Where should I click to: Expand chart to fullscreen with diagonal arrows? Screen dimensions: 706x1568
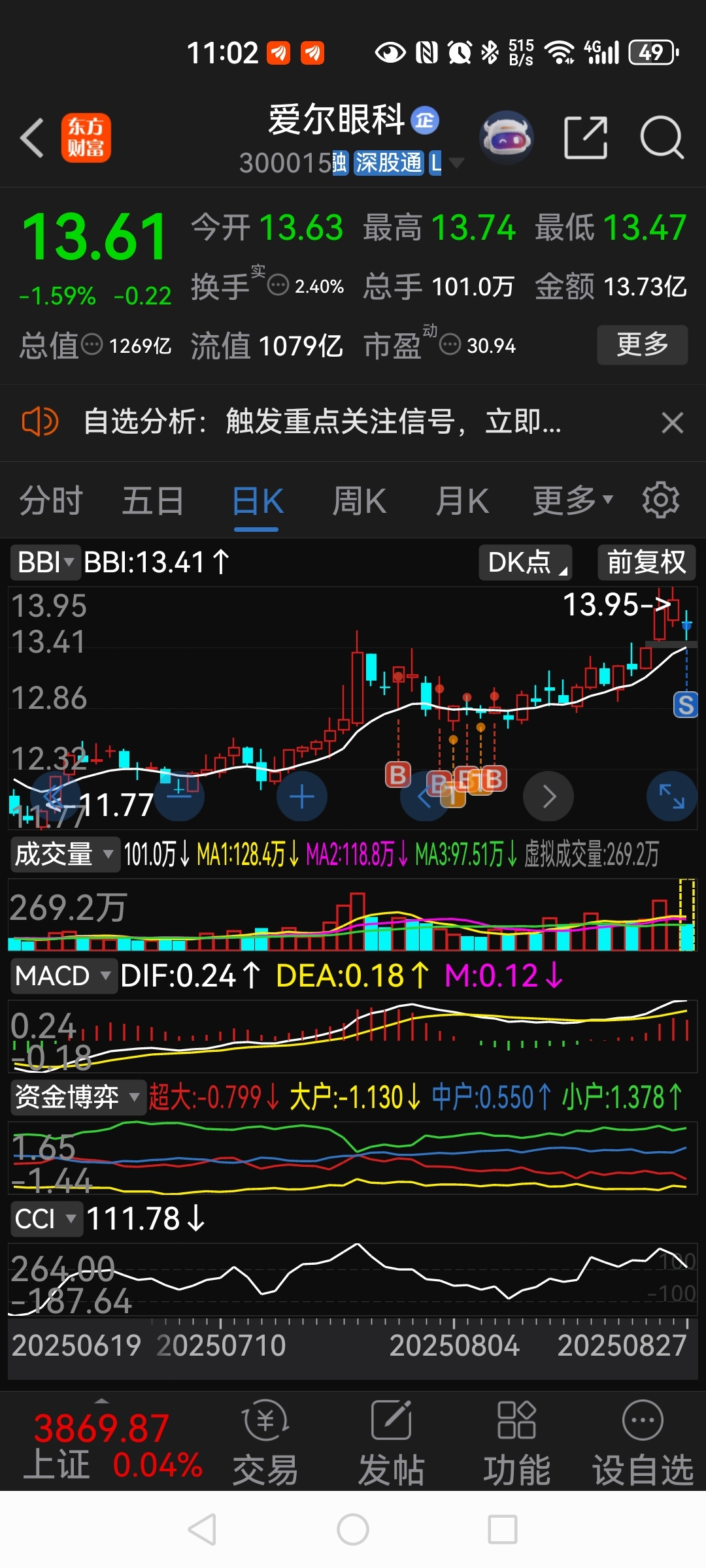671,796
